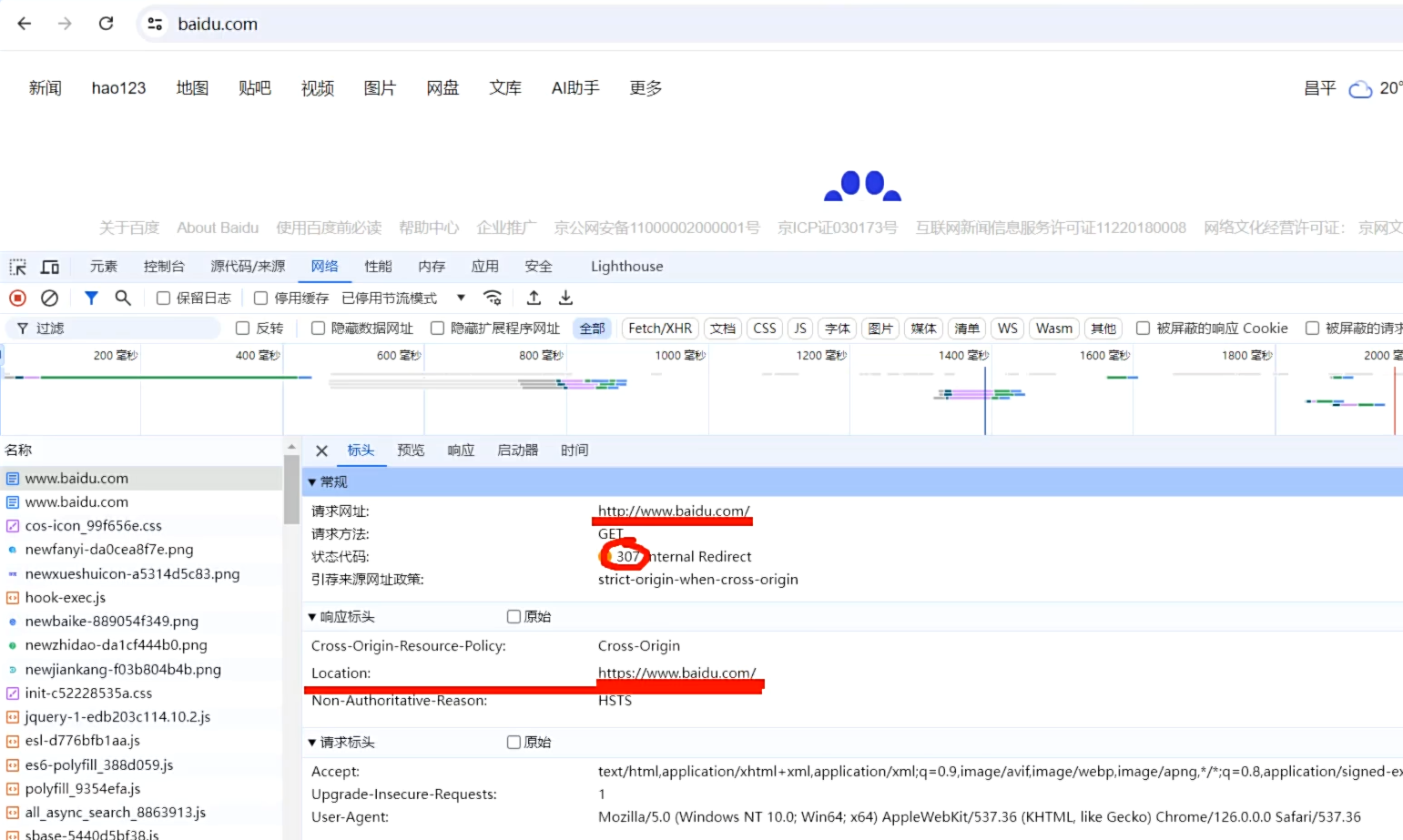Viewport: 1403px width, 840px height.
Task: Filter requests by Fetch/XHR
Action: (660, 329)
